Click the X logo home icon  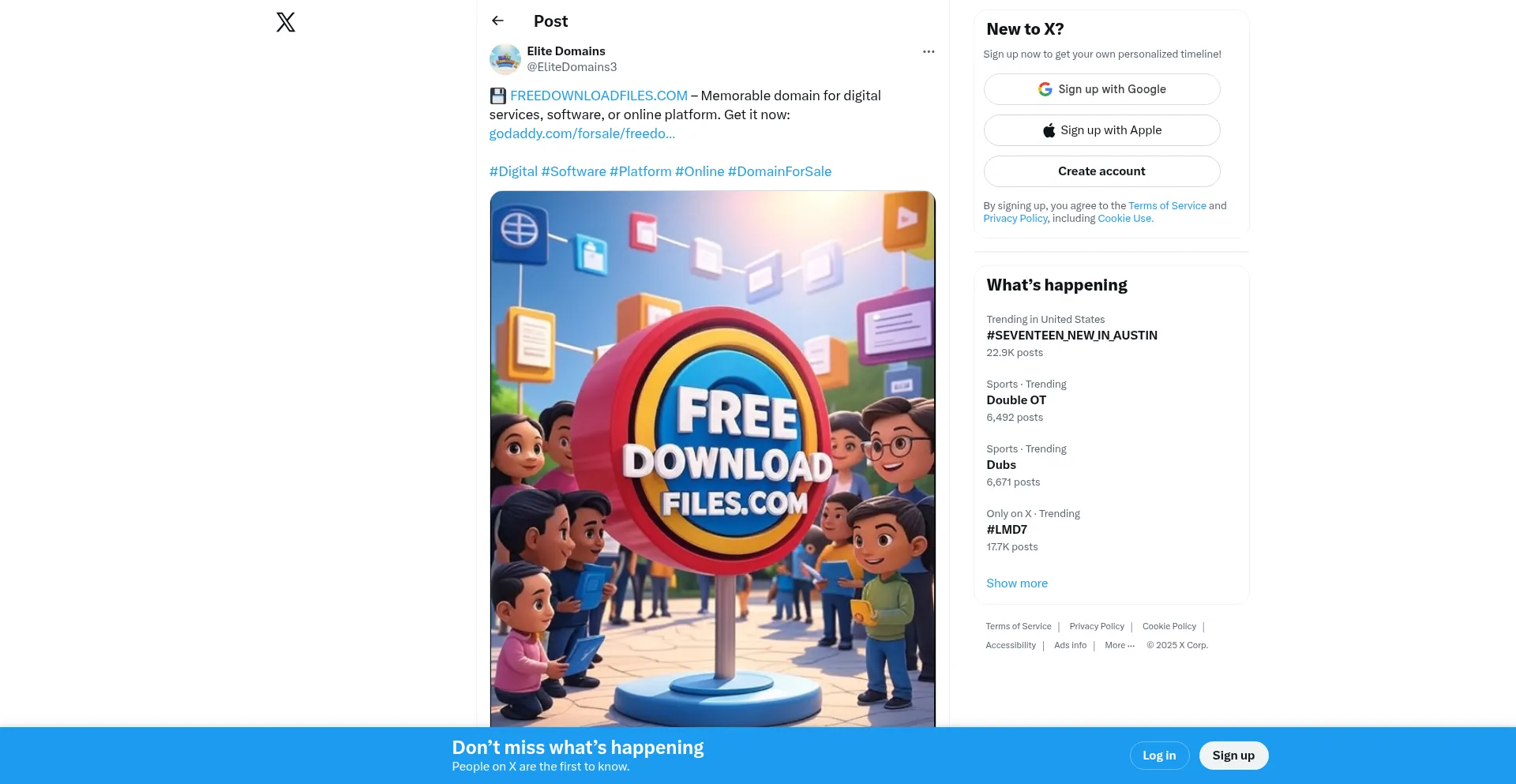click(x=286, y=22)
